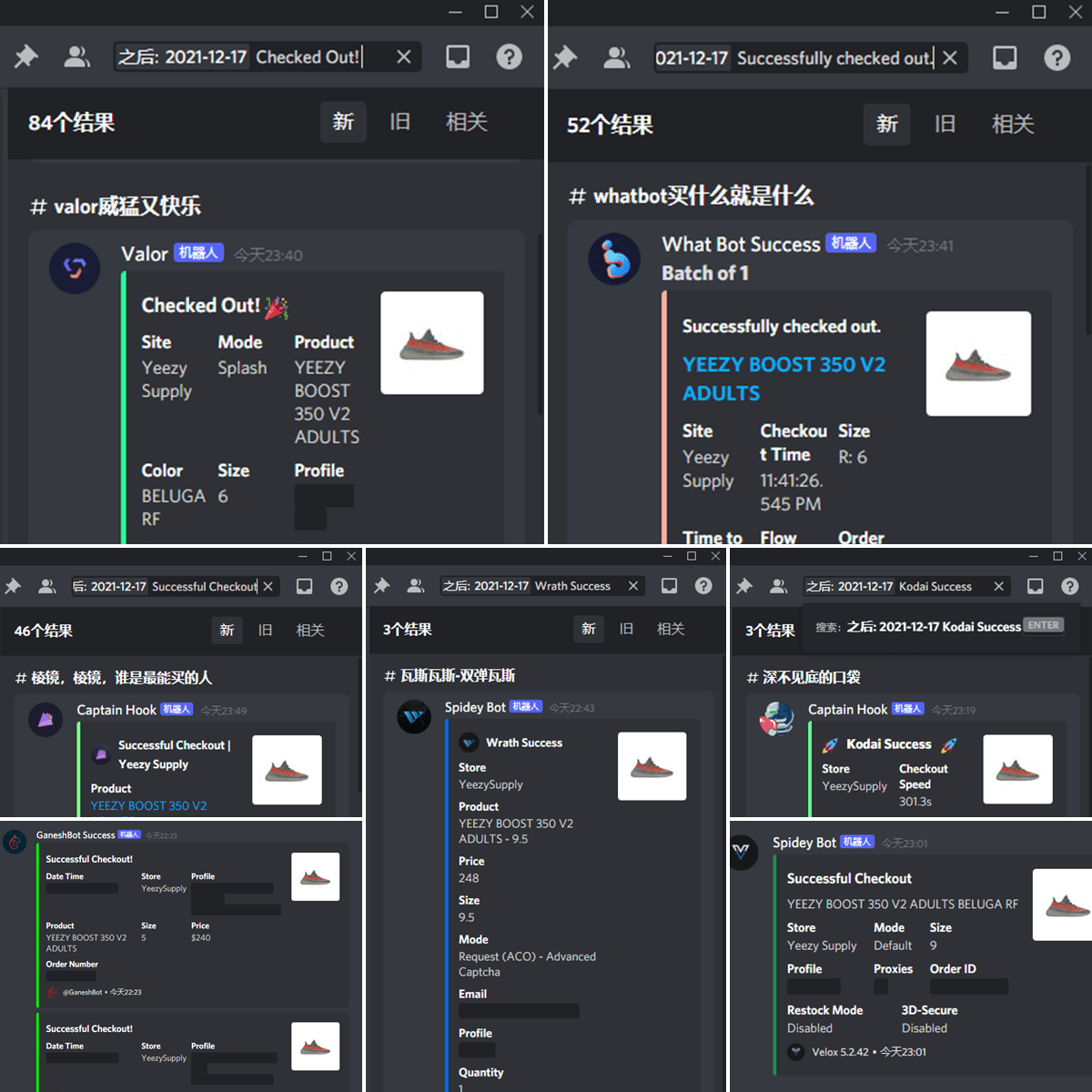This screenshot has height=1092, width=1092.
Task: Click Velox 5.2.42 footer text
Action: point(840,1051)
